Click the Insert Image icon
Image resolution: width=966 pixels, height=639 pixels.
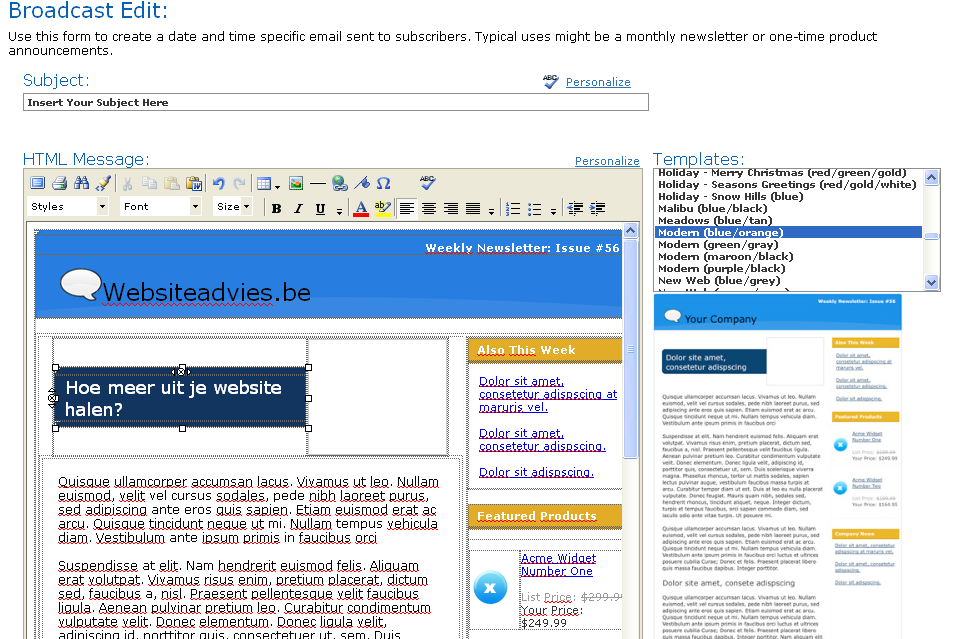click(296, 183)
